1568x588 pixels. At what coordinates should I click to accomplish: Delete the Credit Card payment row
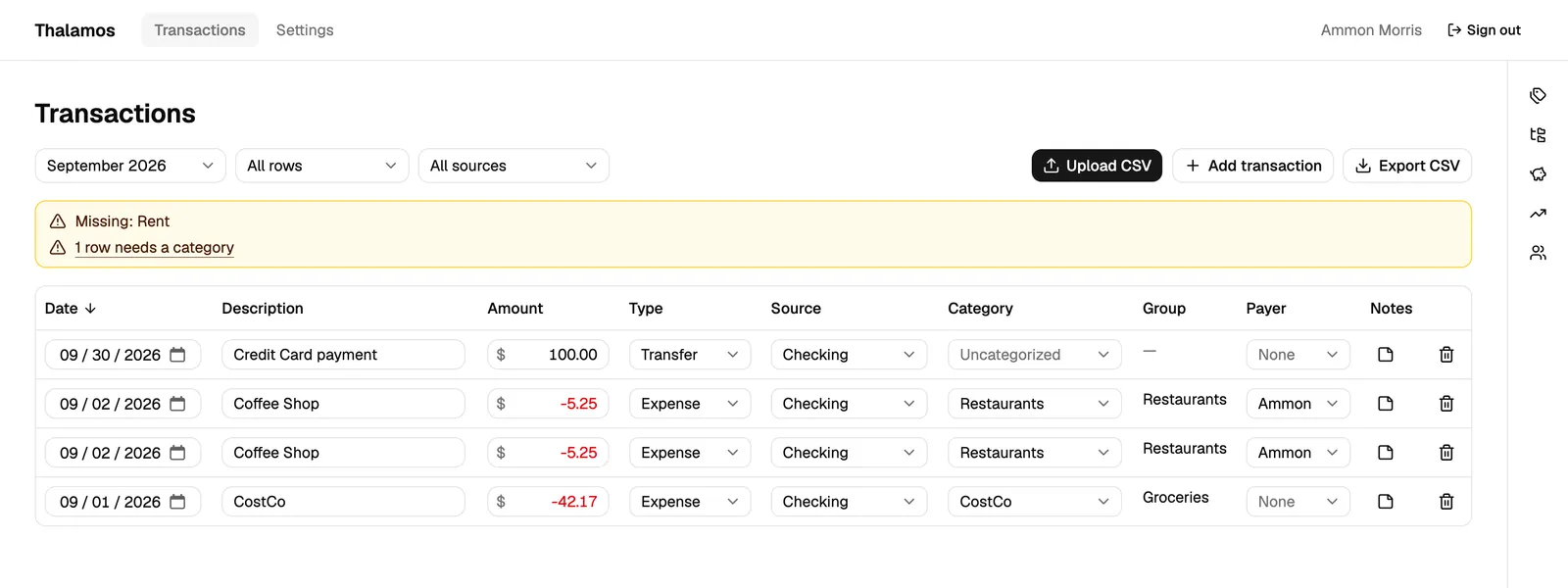coord(1445,355)
